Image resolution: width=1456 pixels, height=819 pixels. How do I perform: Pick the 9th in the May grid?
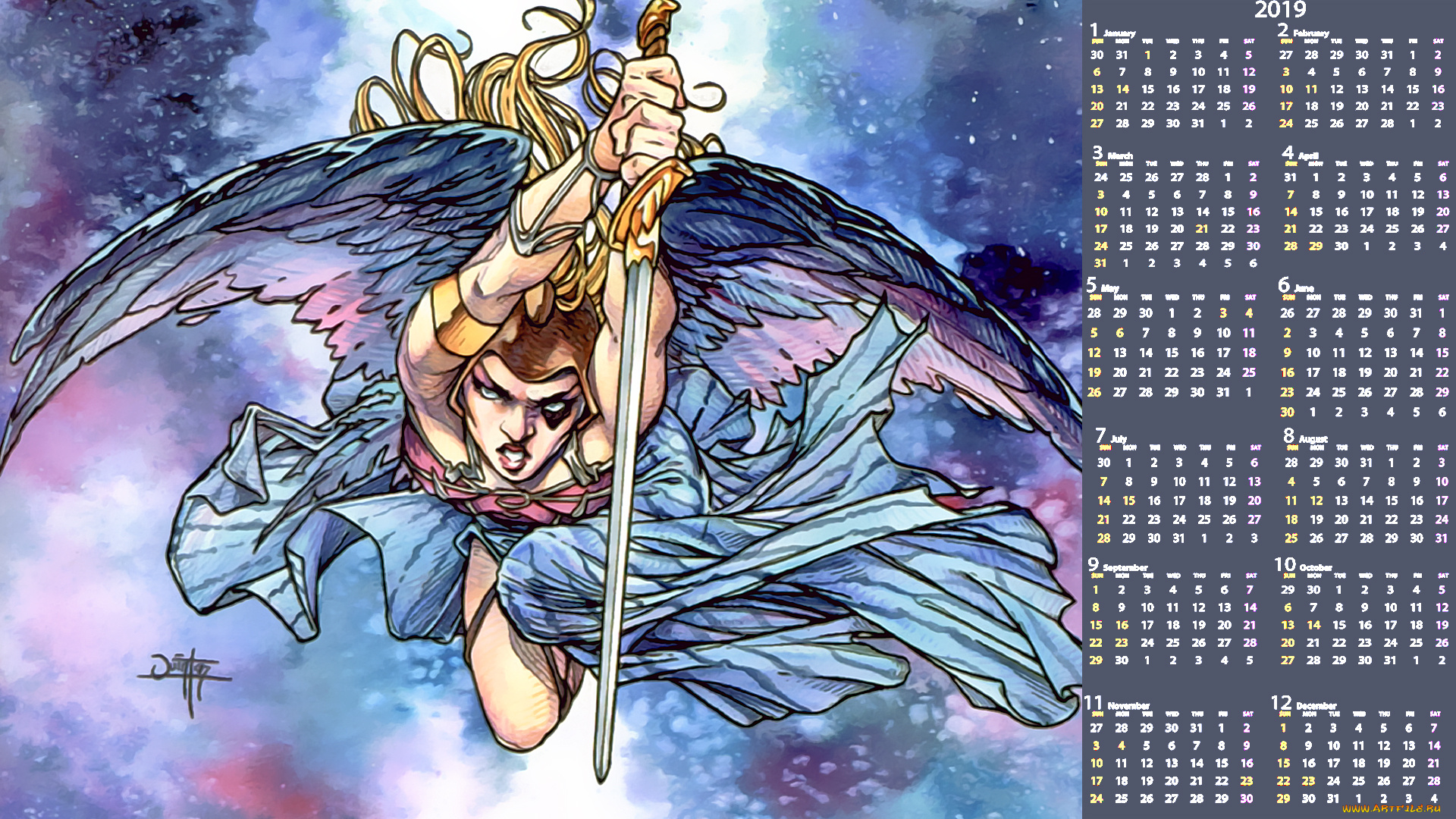pos(1197,333)
